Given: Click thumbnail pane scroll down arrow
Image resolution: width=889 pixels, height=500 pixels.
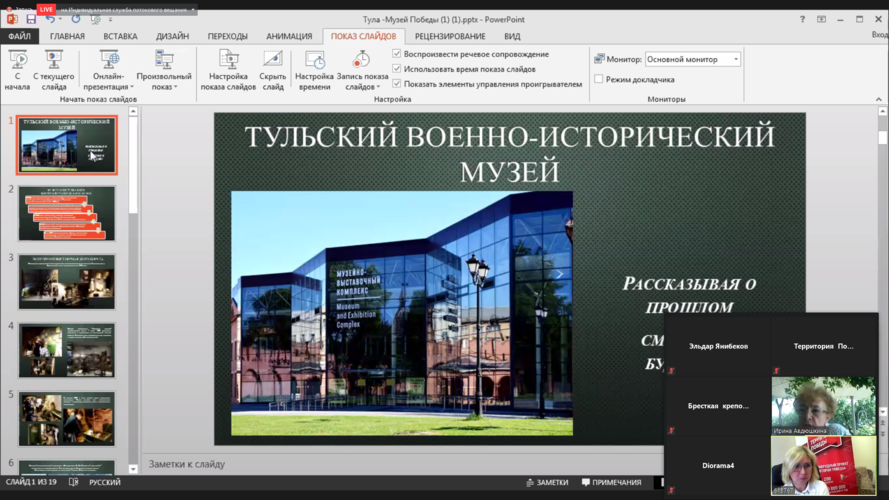Looking at the screenshot, I should 133,469.
